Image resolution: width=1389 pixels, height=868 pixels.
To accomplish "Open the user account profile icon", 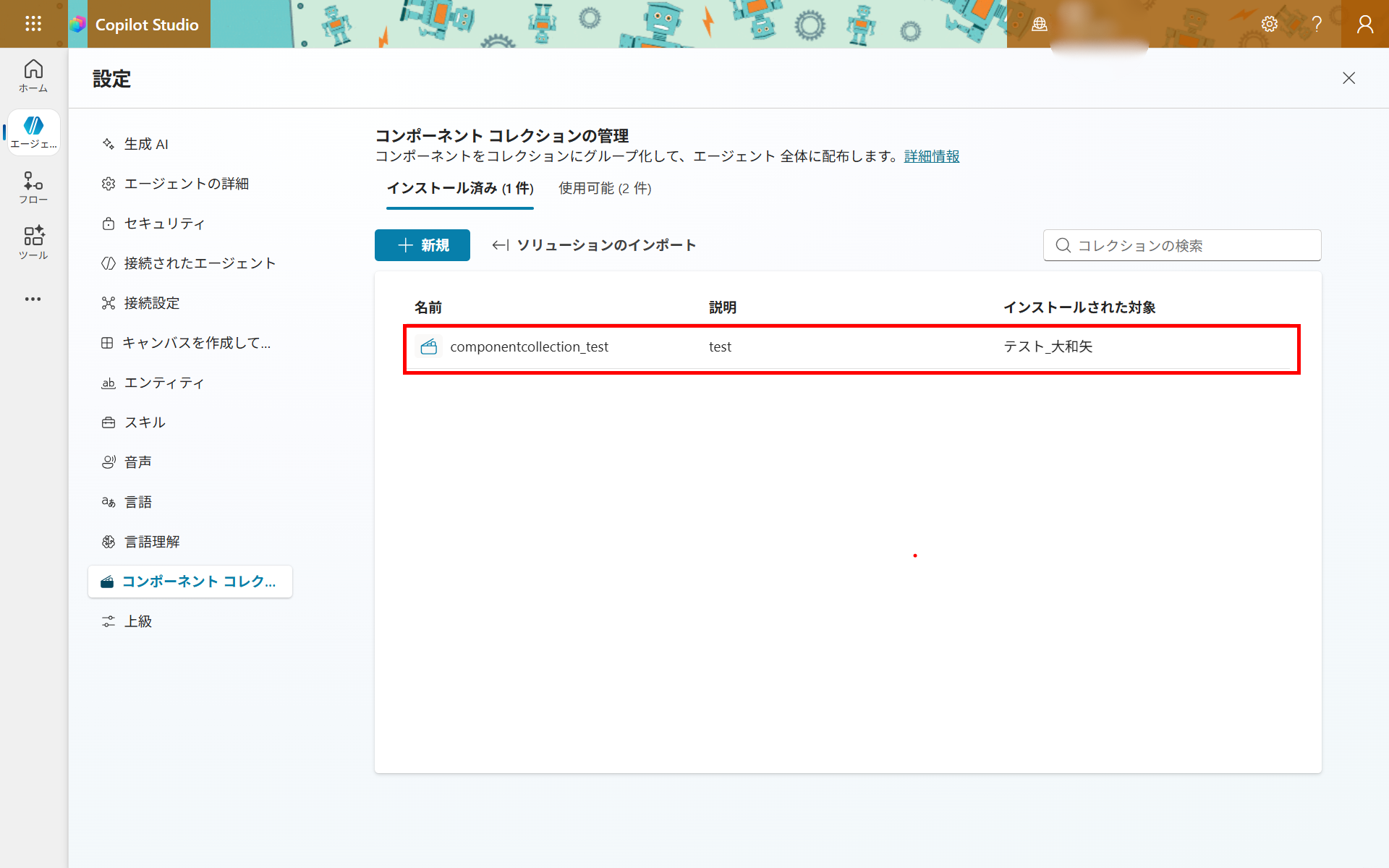I will [1365, 25].
